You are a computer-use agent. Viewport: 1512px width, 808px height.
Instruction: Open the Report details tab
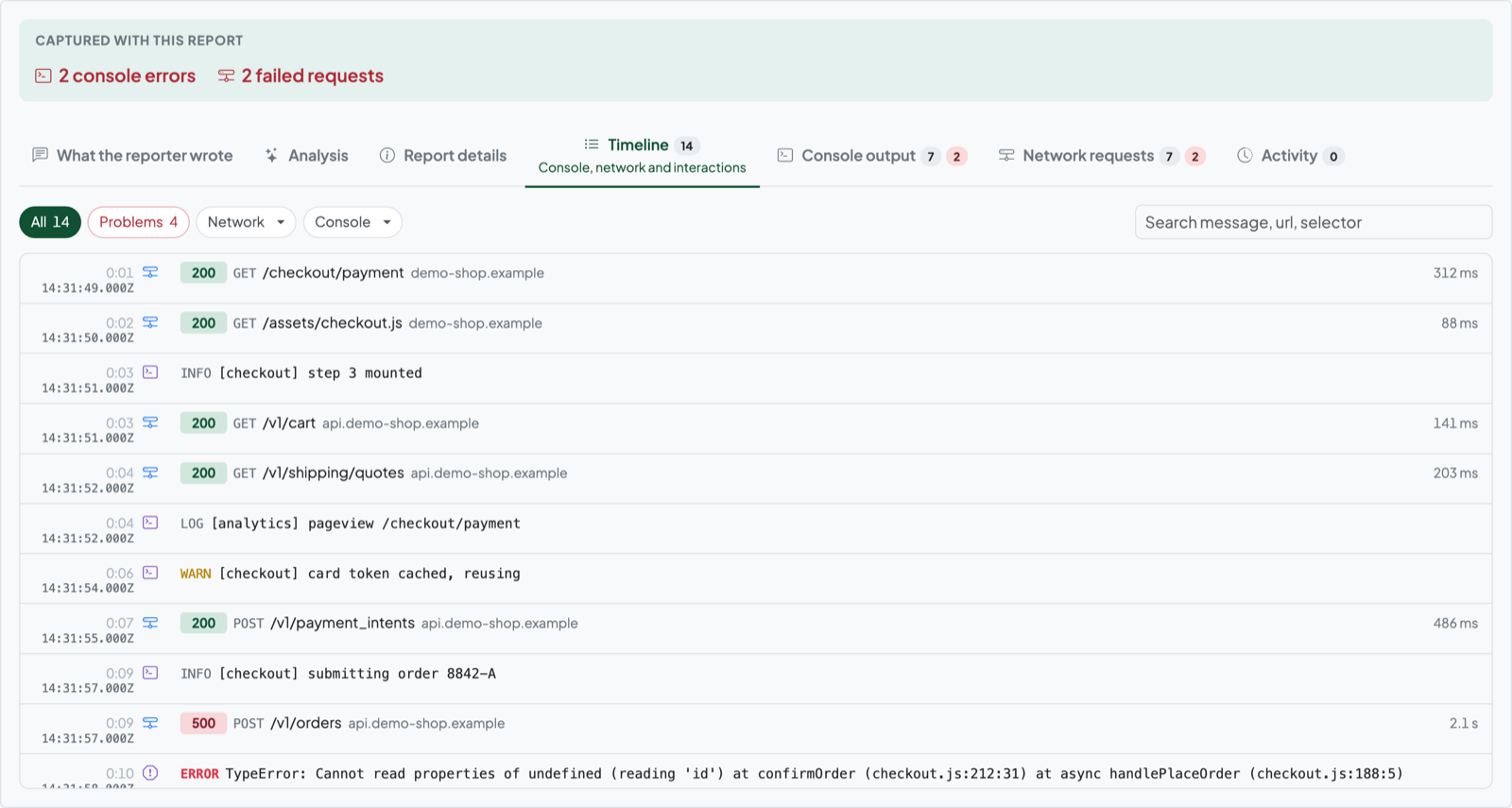pyautogui.click(x=443, y=156)
